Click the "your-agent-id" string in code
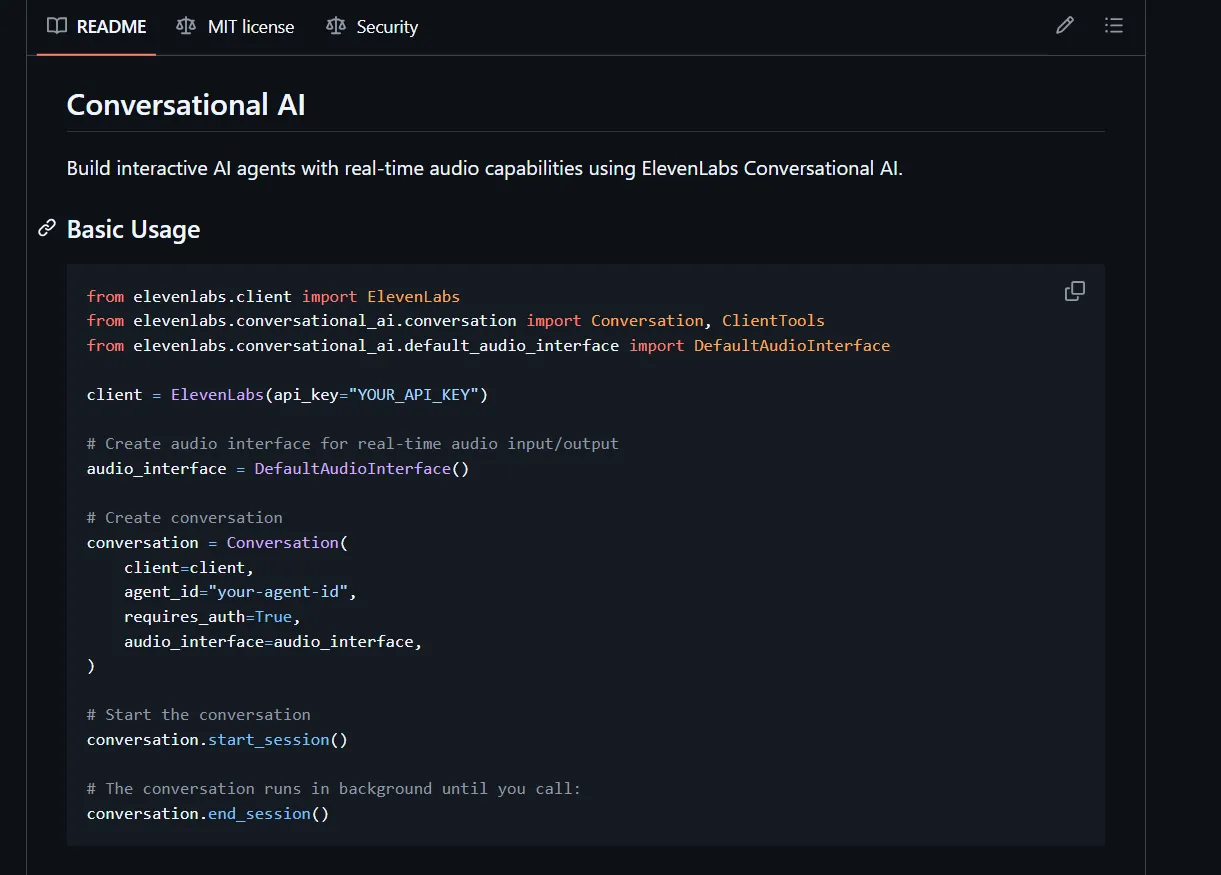 tap(278, 592)
